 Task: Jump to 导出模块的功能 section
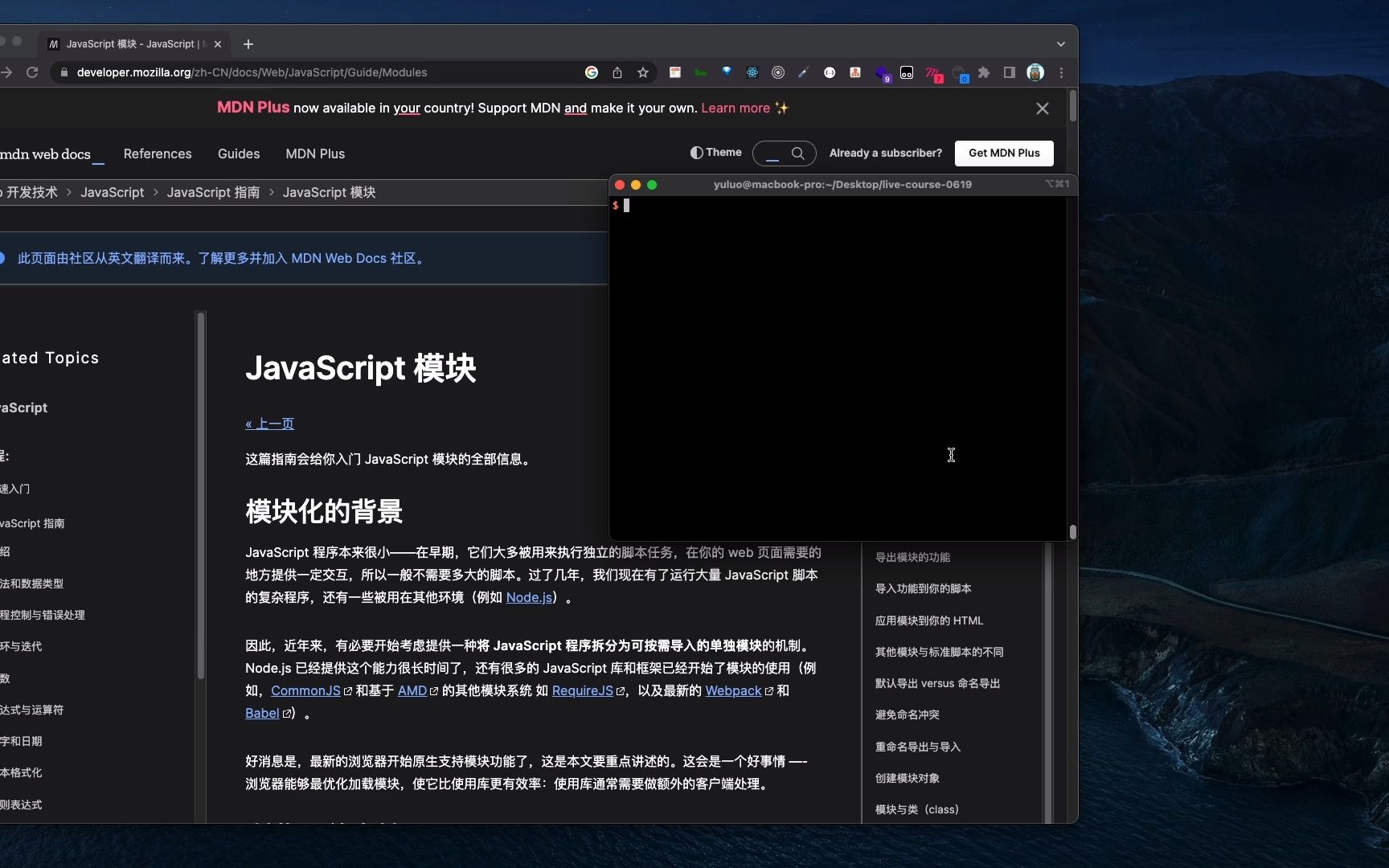pos(912,557)
